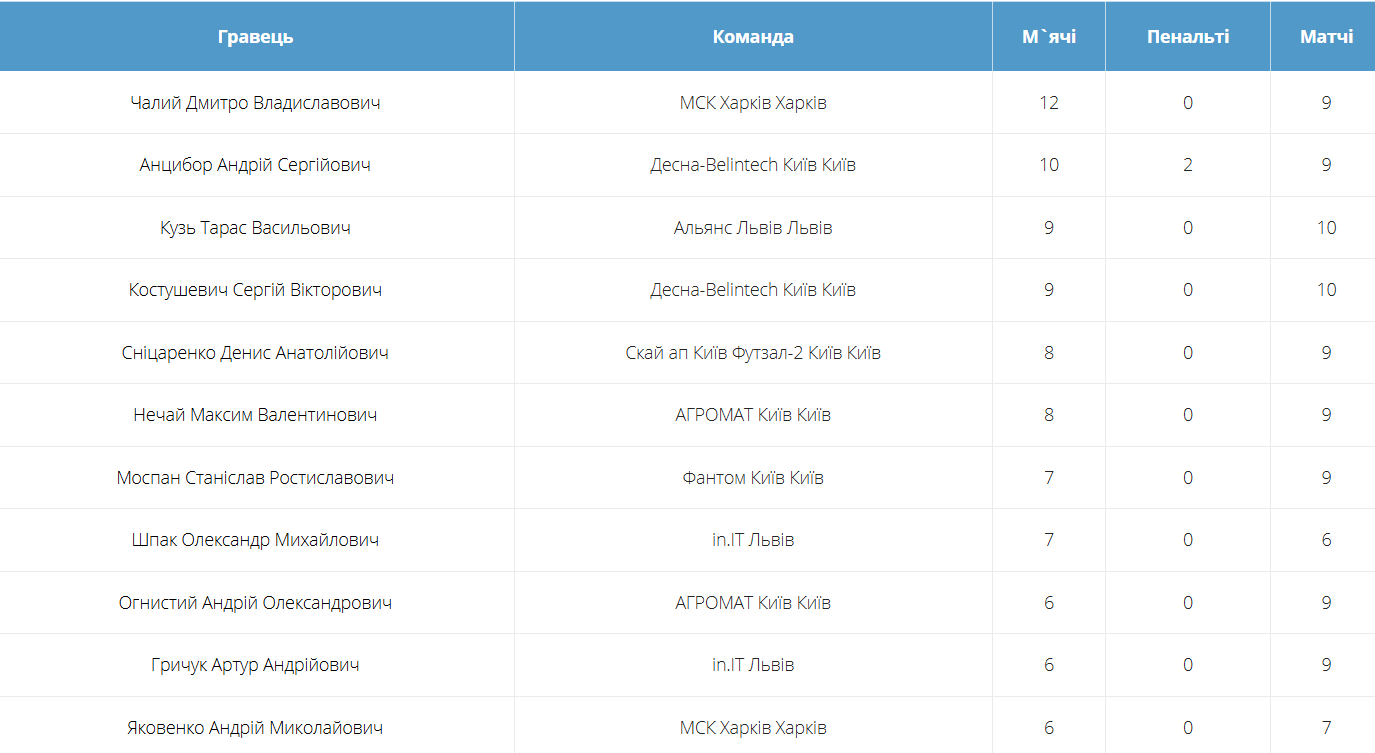Open team Альянс Львів Львів
Screen dimensions: 1375x753
point(753,228)
